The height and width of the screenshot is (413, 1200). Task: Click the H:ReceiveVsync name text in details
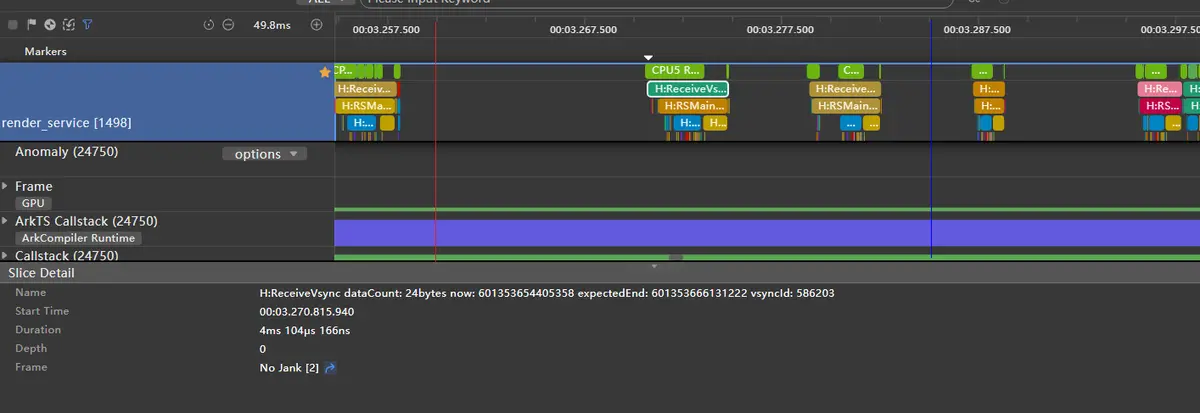547,293
